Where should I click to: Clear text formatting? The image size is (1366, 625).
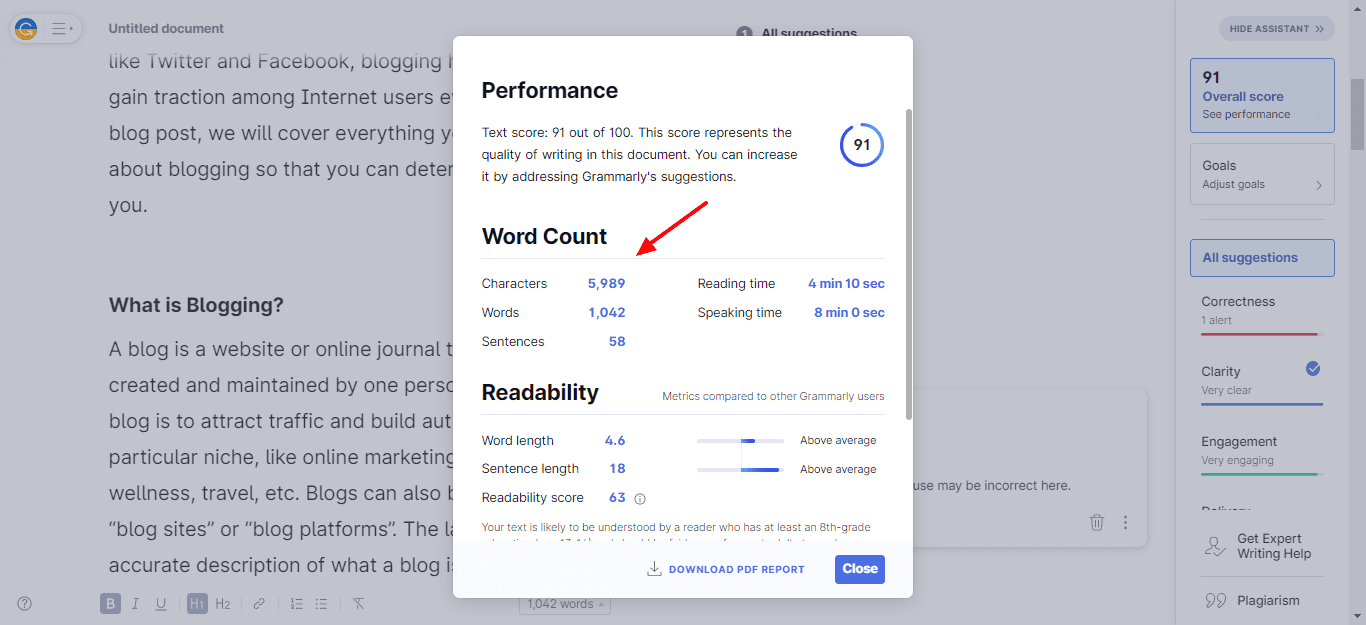point(359,604)
